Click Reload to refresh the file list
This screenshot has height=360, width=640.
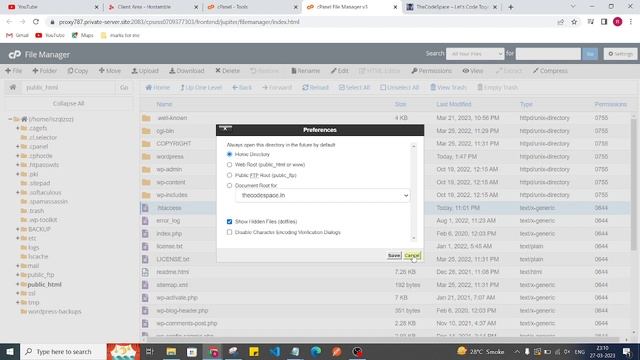tap(316, 87)
